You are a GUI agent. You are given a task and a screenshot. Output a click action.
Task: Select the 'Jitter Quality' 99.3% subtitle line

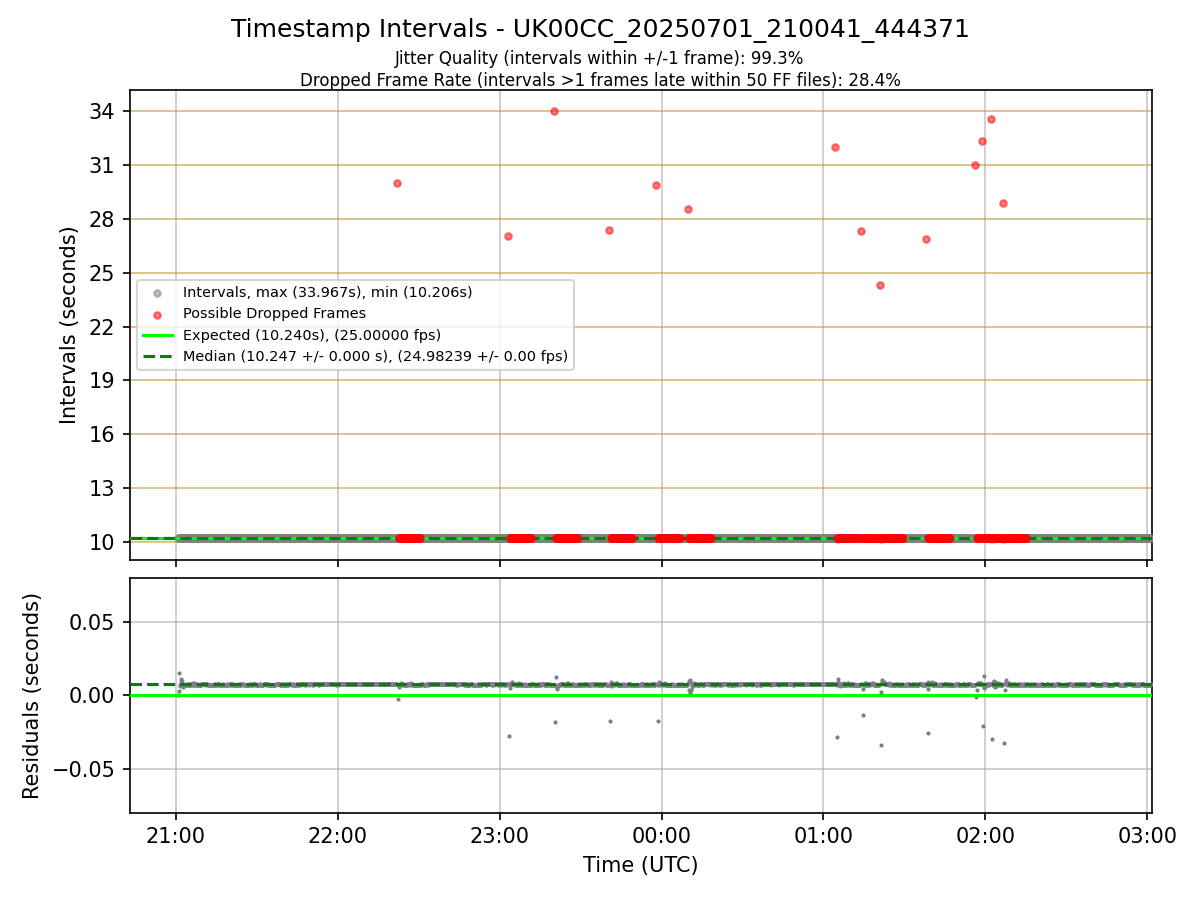point(599,59)
